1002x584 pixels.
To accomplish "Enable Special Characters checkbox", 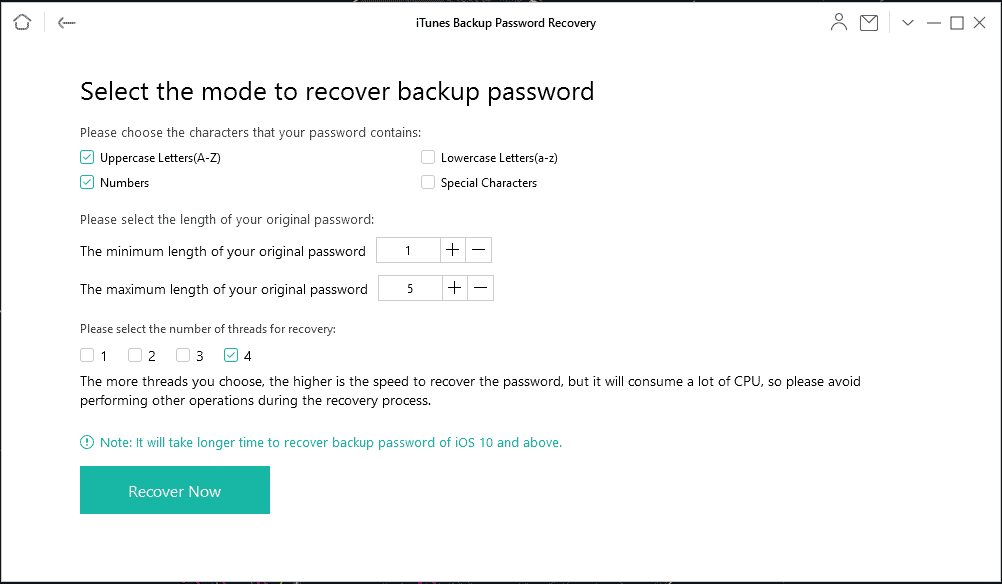I will (x=428, y=182).
